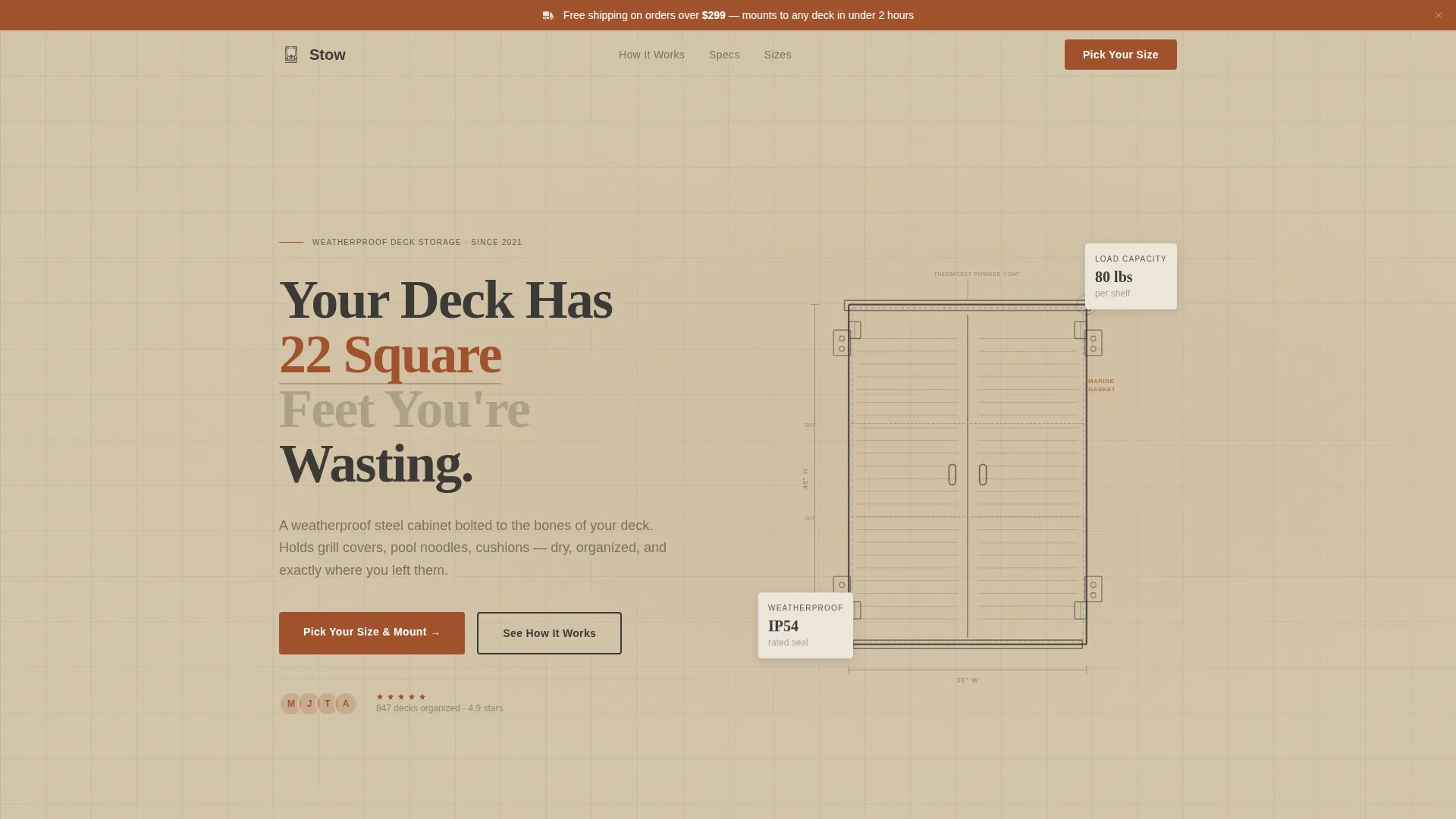Click the Stow brand name
This screenshot has width=1456, height=819.
328,55
